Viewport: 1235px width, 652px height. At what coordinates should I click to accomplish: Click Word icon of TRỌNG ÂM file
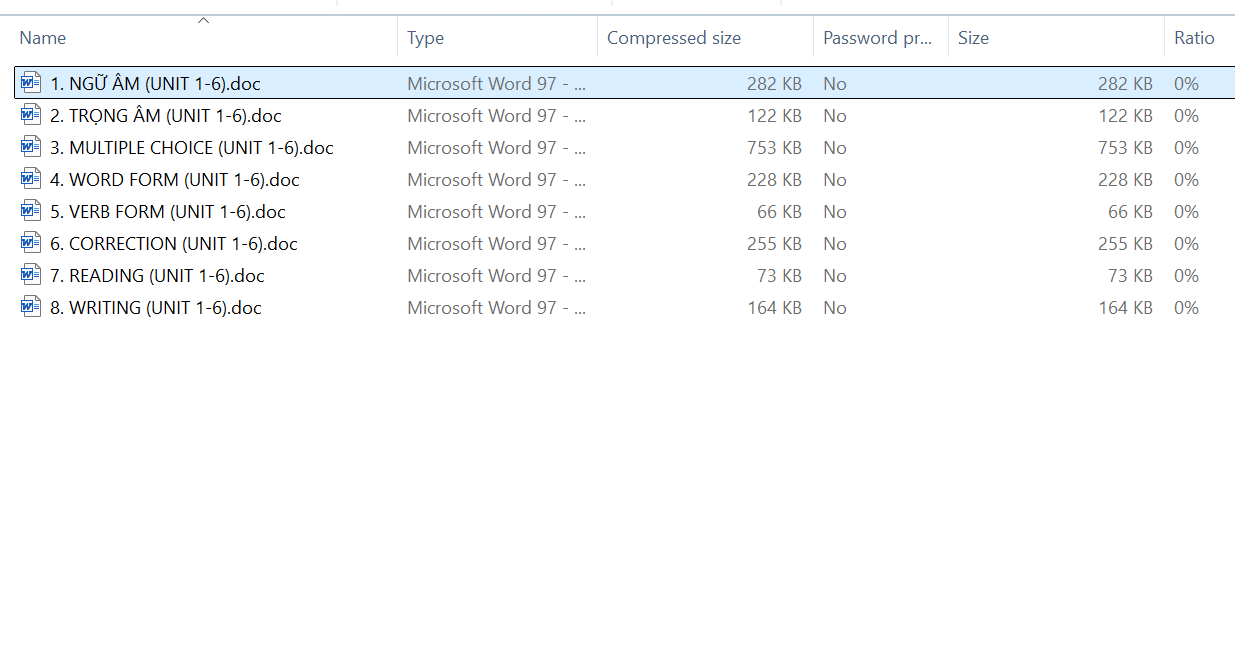coord(31,115)
